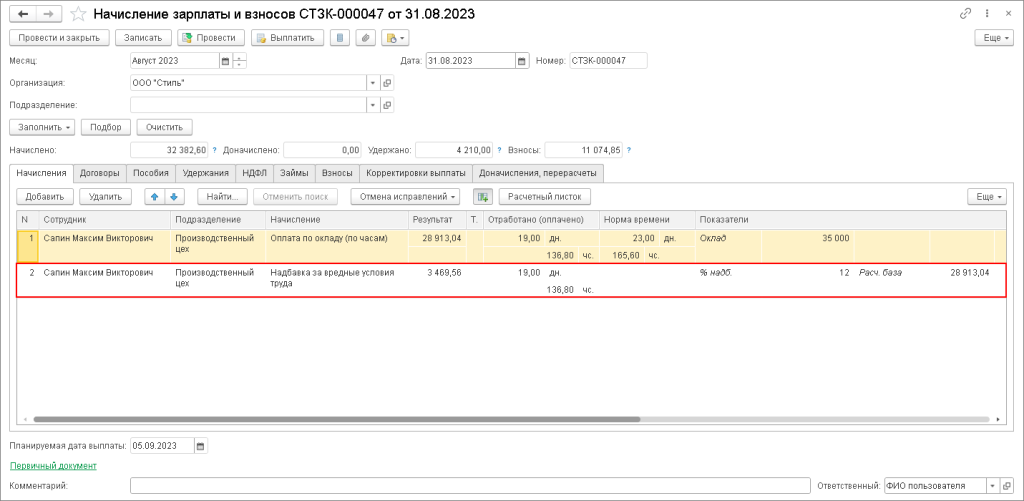Show help for the Начислено total
This screenshot has height=501, width=1024.
click(214, 150)
